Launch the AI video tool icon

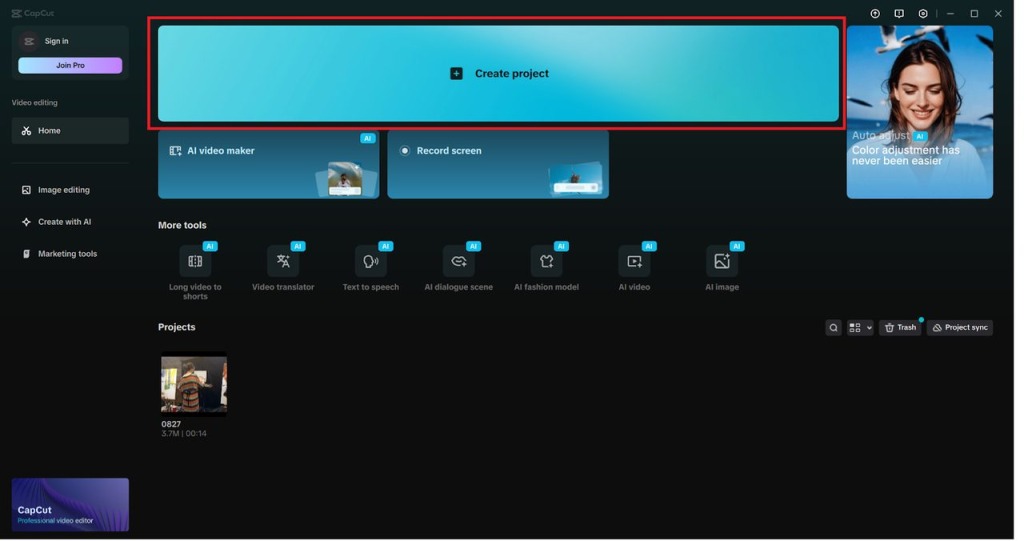pos(634,262)
